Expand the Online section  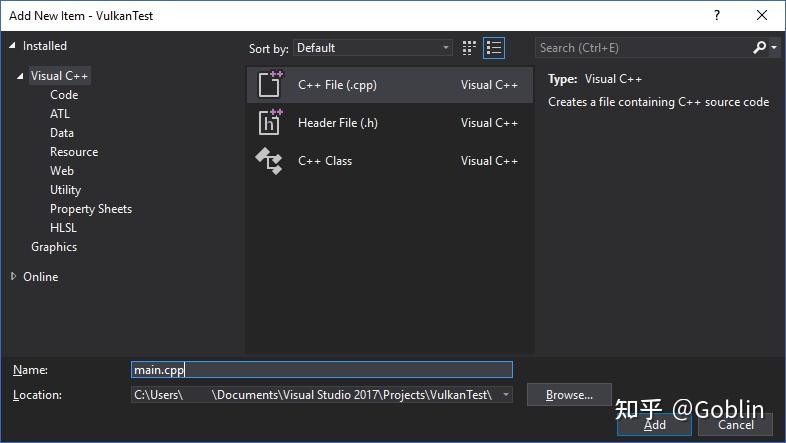coord(13,277)
